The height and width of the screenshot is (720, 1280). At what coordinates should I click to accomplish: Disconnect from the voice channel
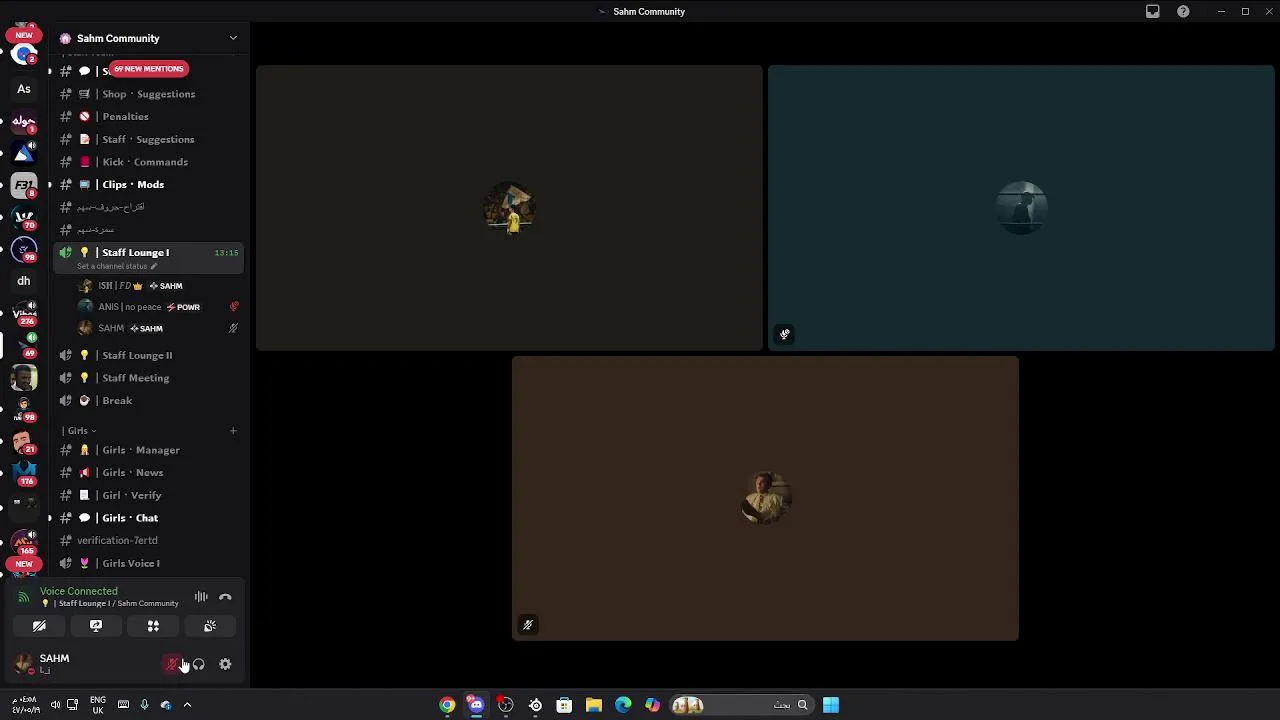225,597
